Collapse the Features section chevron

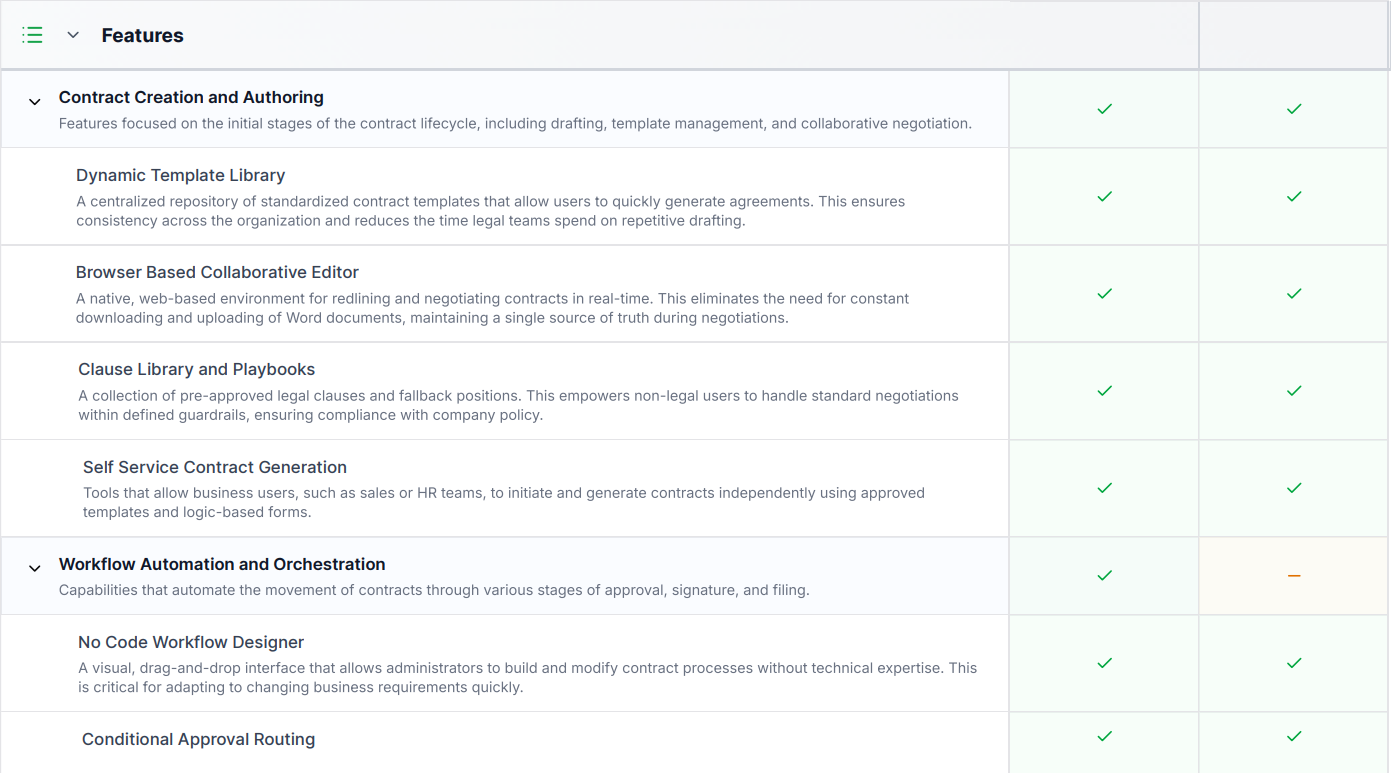click(73, 35)
